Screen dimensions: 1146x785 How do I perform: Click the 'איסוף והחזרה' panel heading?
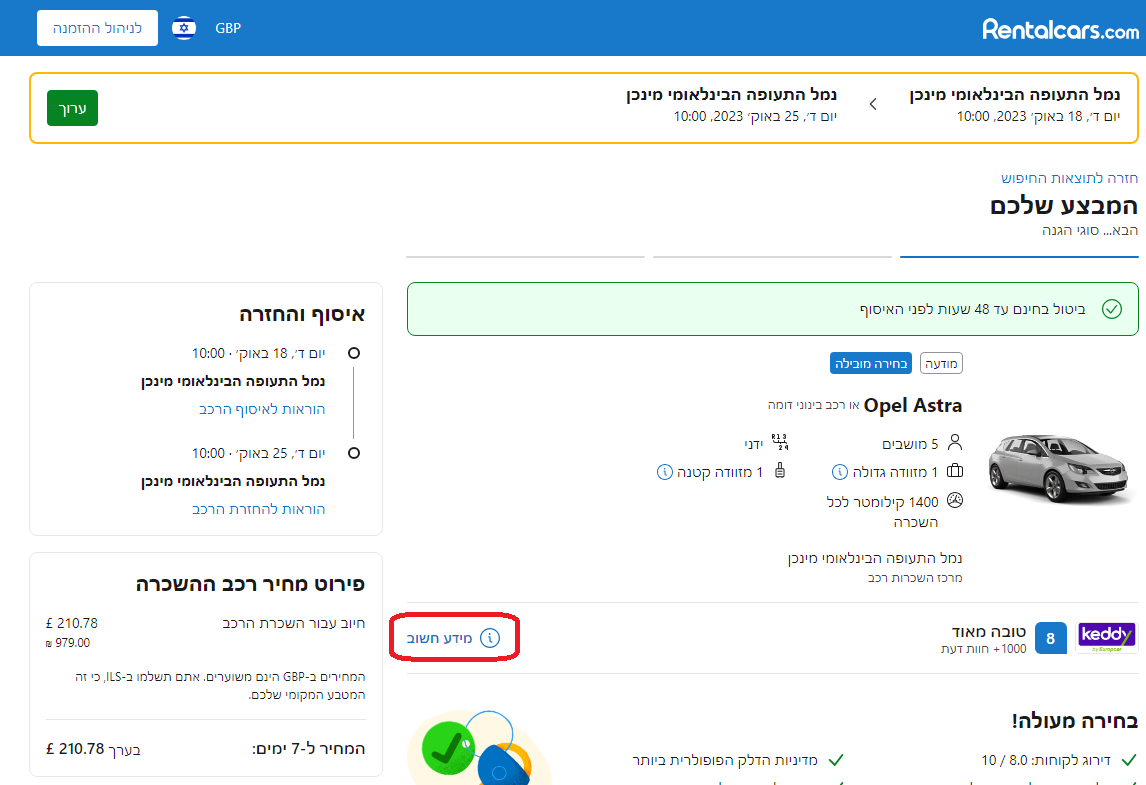tap(302, 314)
